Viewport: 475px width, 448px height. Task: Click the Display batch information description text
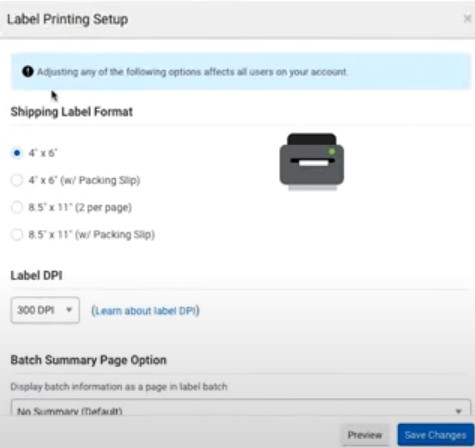[x=119, y=387]
